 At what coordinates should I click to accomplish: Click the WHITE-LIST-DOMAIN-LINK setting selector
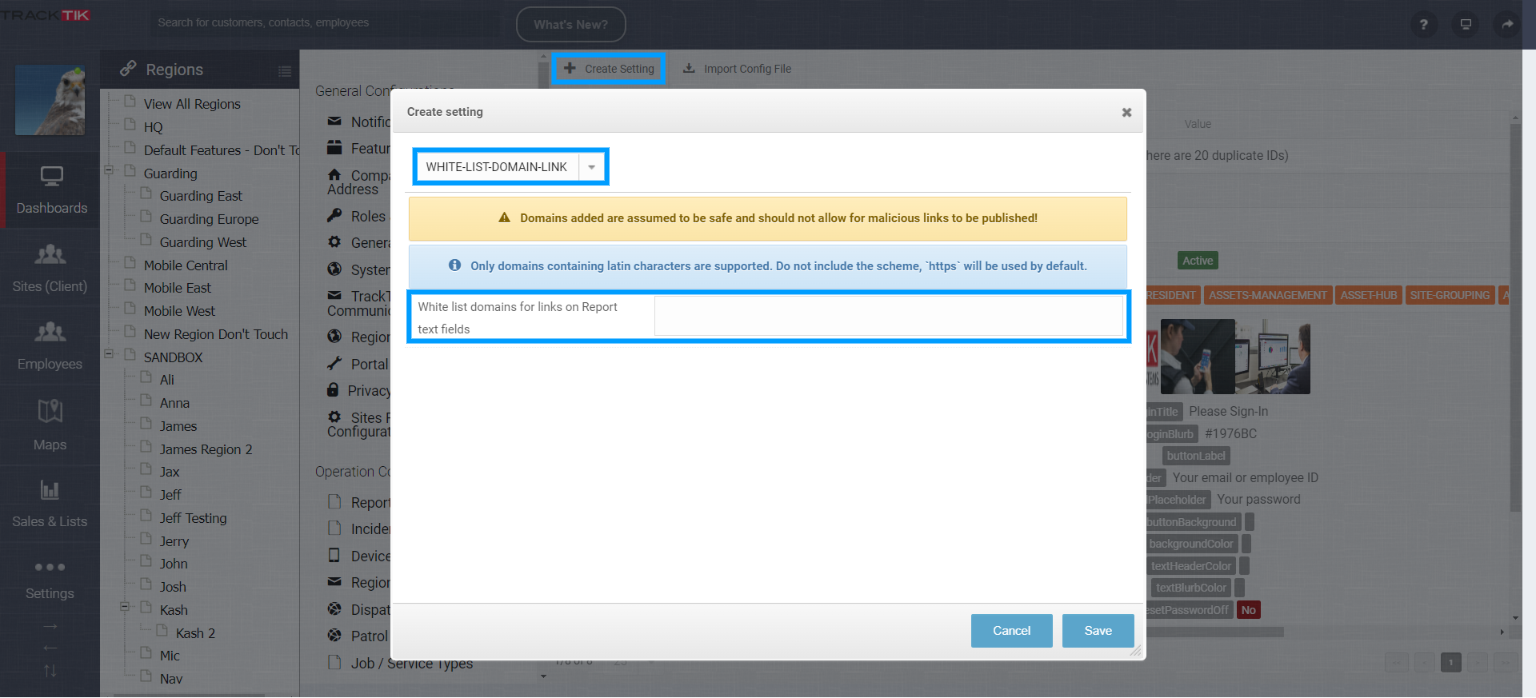pyautogui.click(x=510, y=167)
